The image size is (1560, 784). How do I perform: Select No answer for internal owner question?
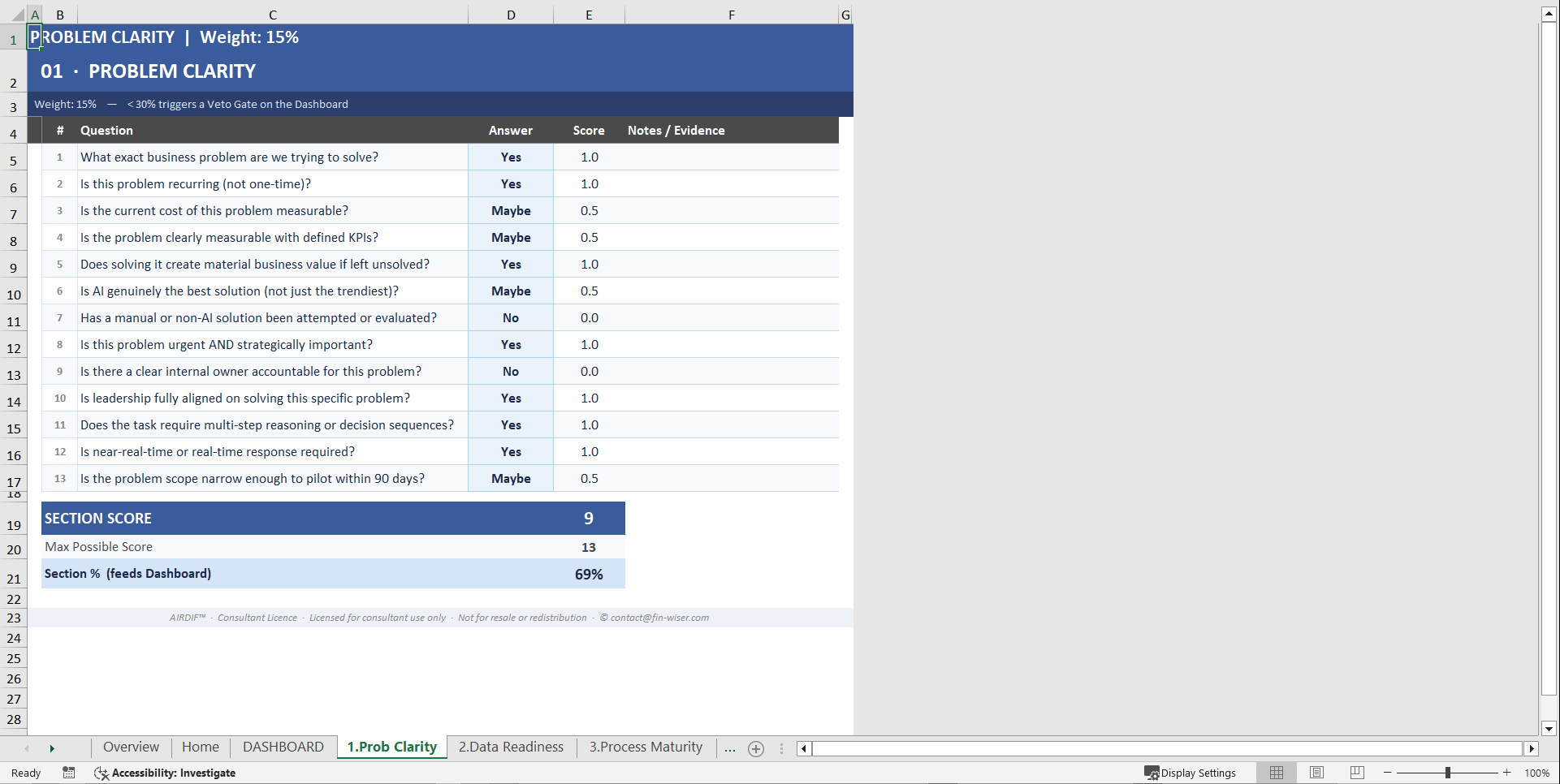pyautogui.click(x=511, y=372)
